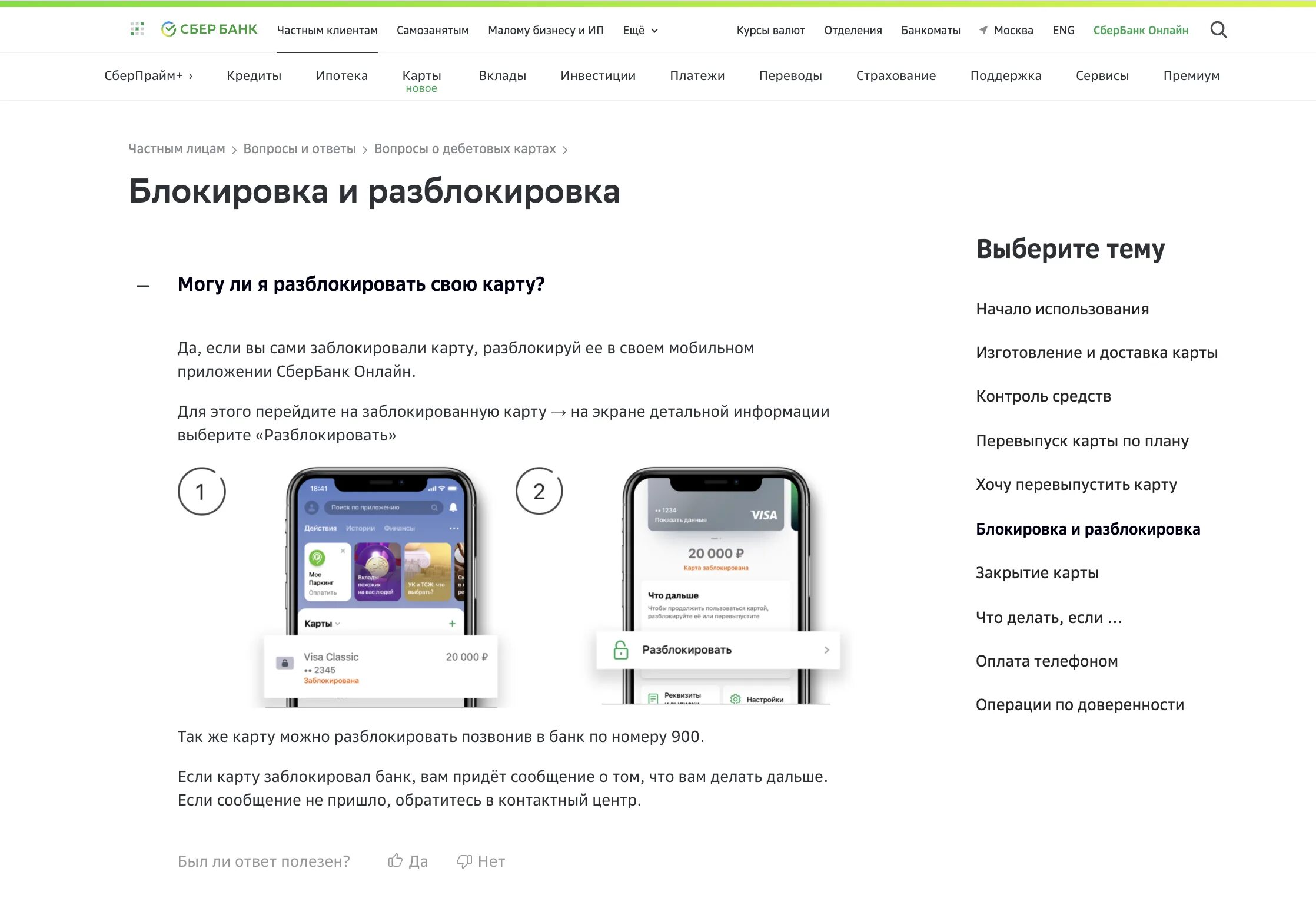Select the Карты menu item
This screenshot has width=1316, height=908.
tap(419, 76)
